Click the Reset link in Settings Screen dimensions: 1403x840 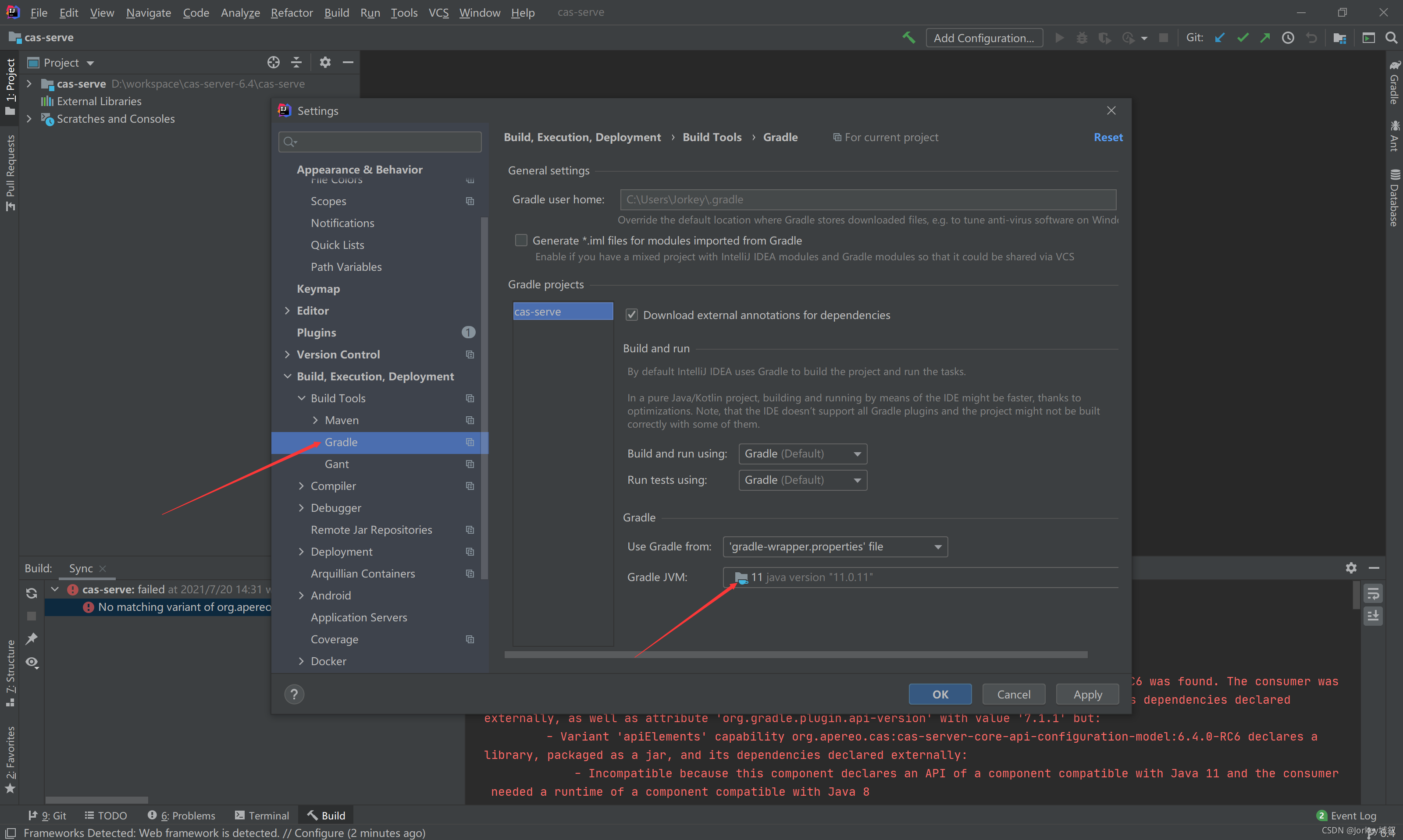pos(1108,137)
